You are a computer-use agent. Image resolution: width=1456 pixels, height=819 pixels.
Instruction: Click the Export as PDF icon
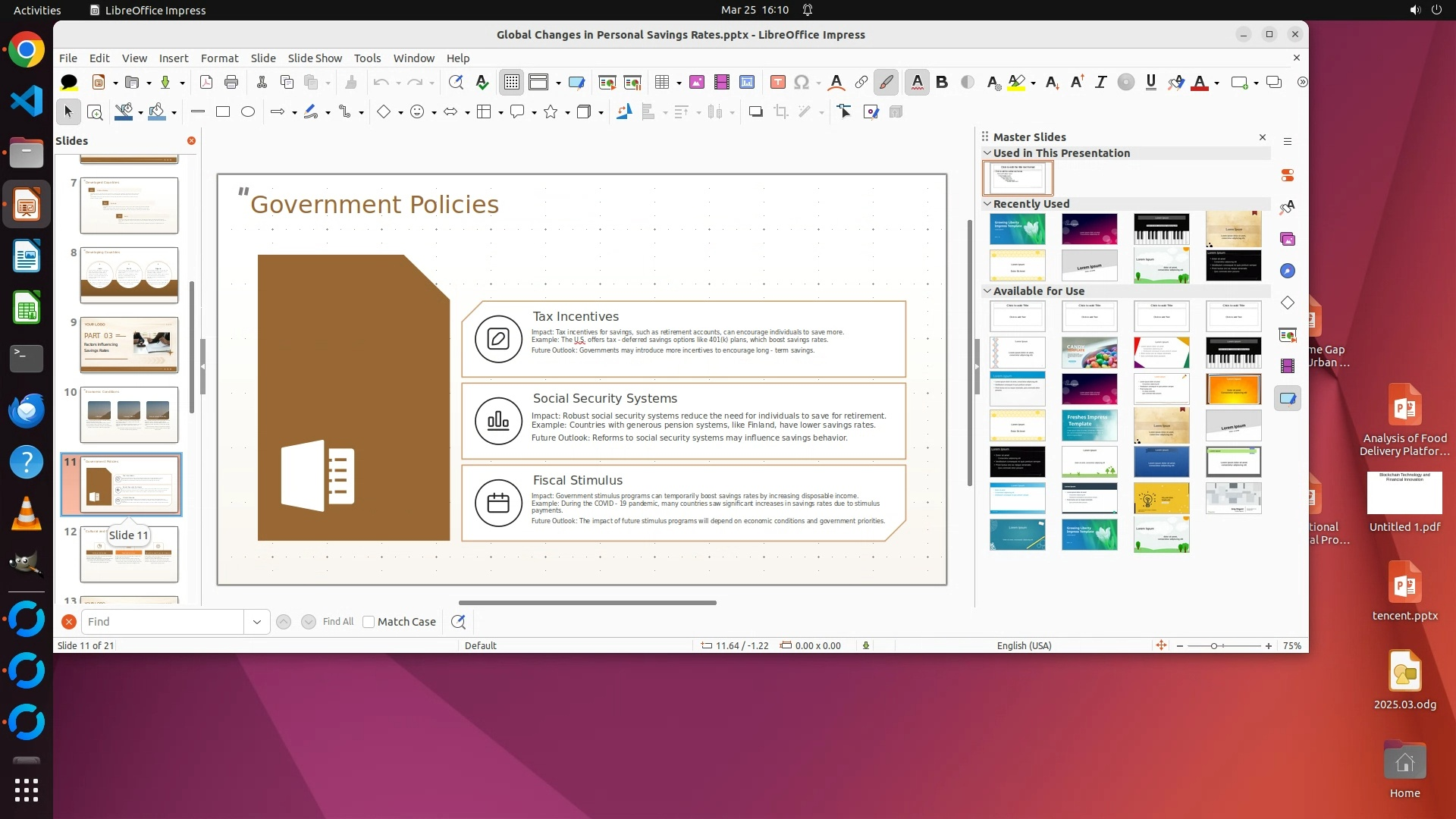tap(206, 82)
